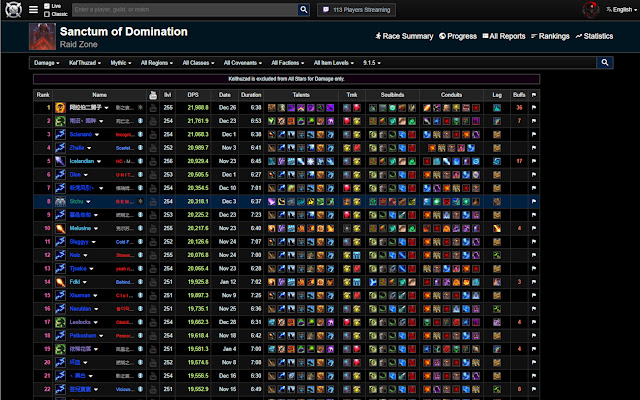640x400 pixels.
Task: Open the Mythic difficulty dropdown
Action: tap(121, 63)
